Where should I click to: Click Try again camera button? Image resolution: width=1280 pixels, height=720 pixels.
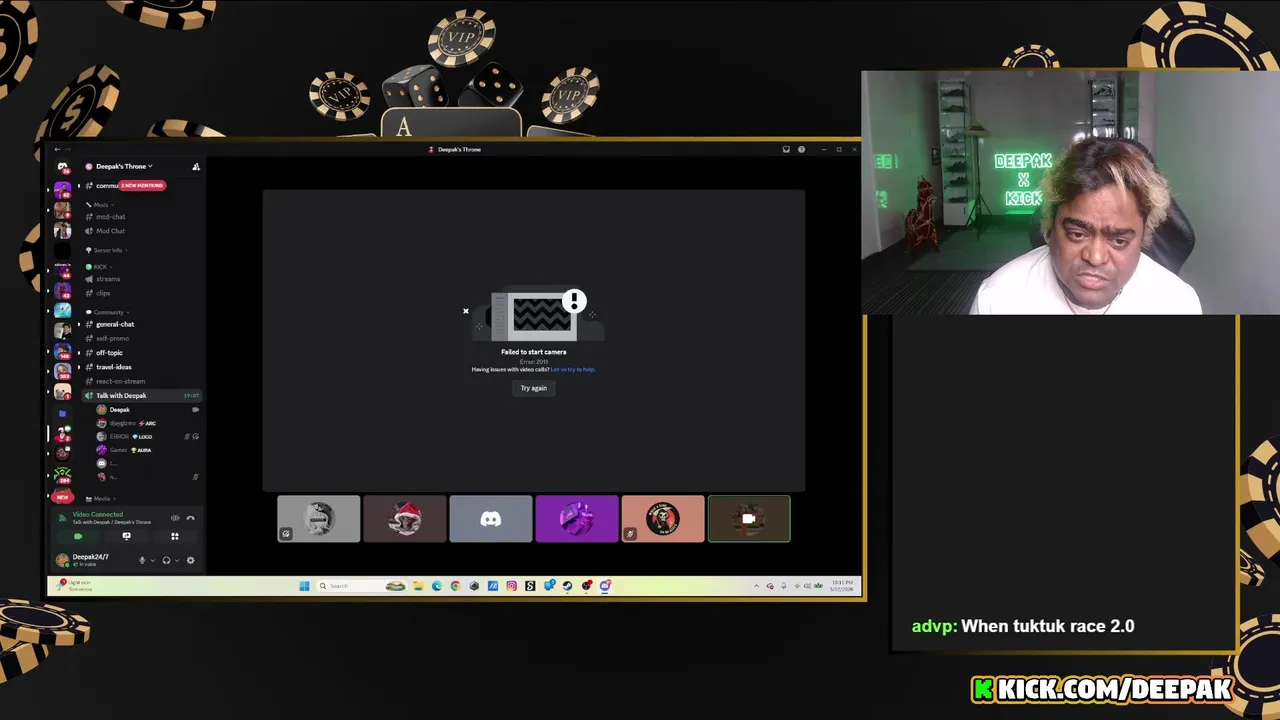533,388
